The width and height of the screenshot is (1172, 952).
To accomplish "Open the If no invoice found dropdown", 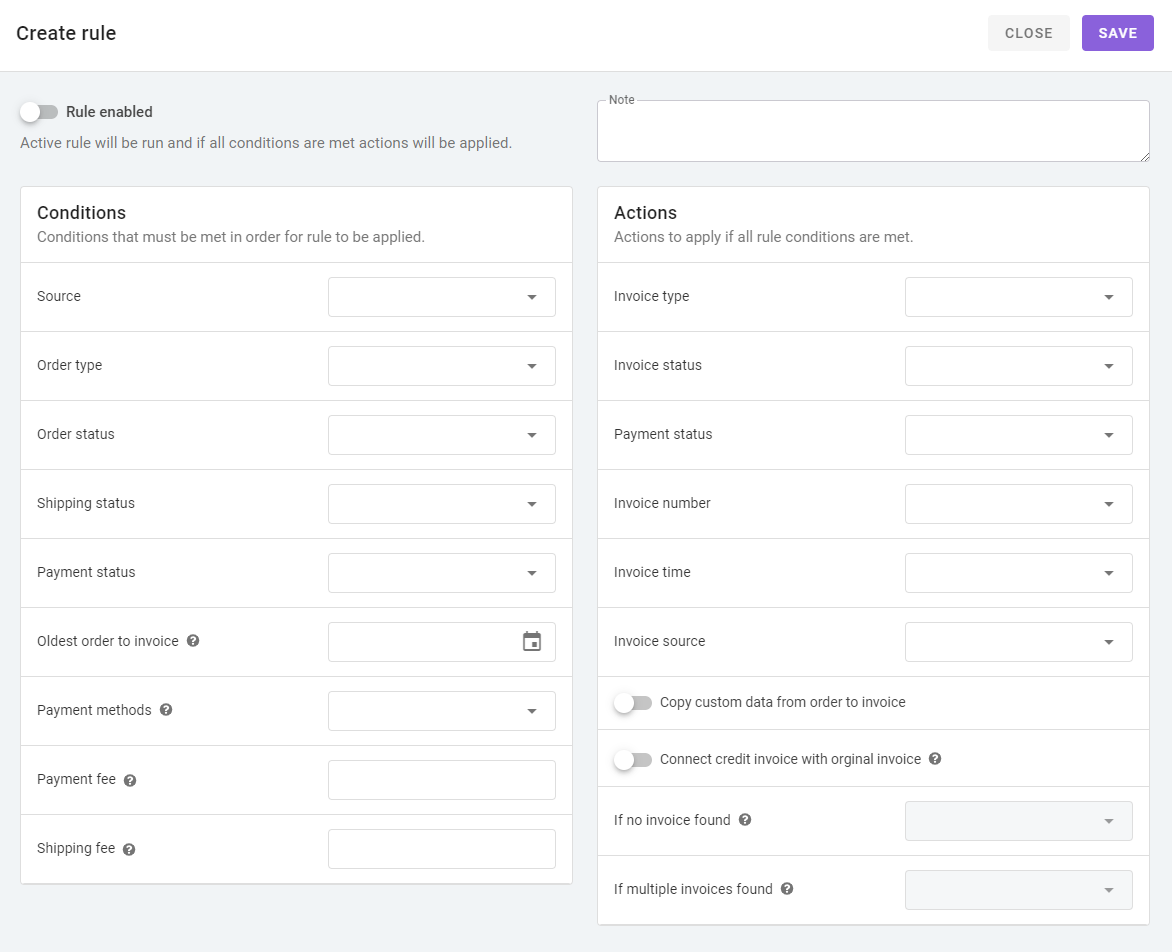I will (x=1019, y=821).
